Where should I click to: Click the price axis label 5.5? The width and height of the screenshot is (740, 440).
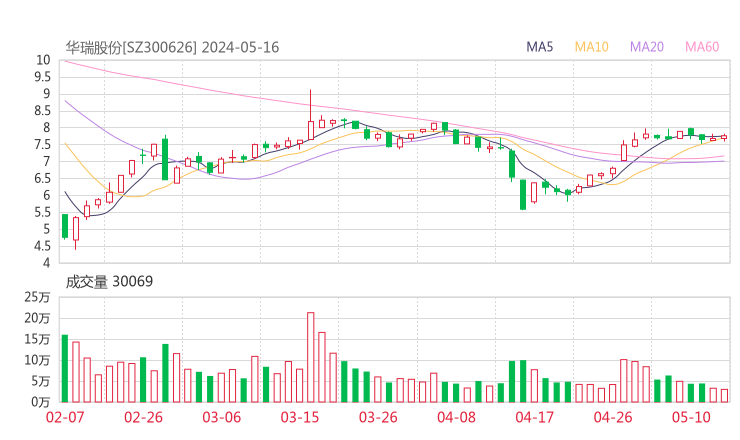[x=42, y=212]
